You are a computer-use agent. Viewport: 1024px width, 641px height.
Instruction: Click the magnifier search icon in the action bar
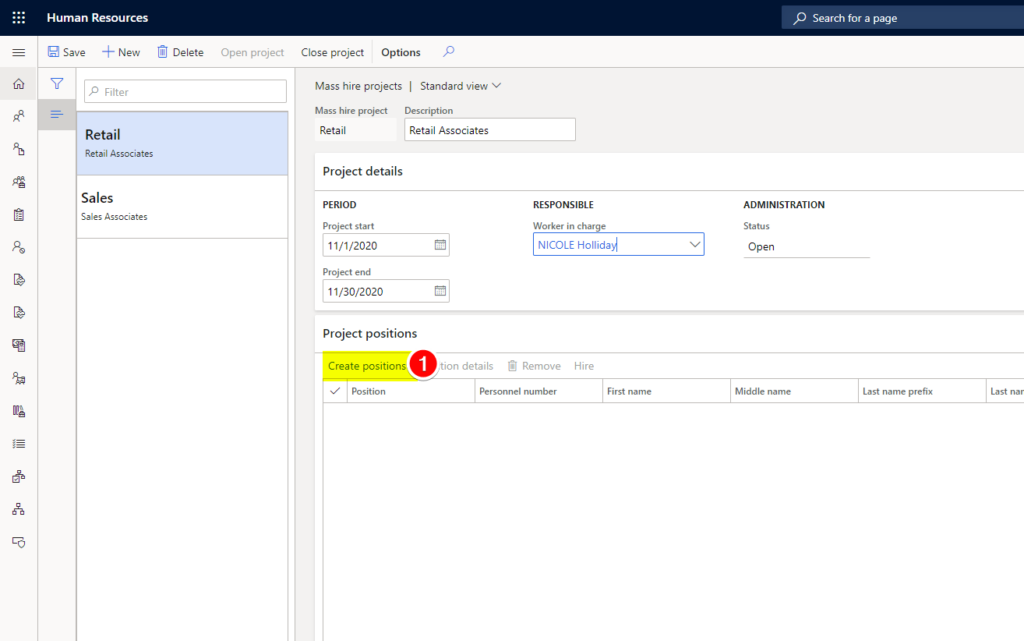[449, 52]
